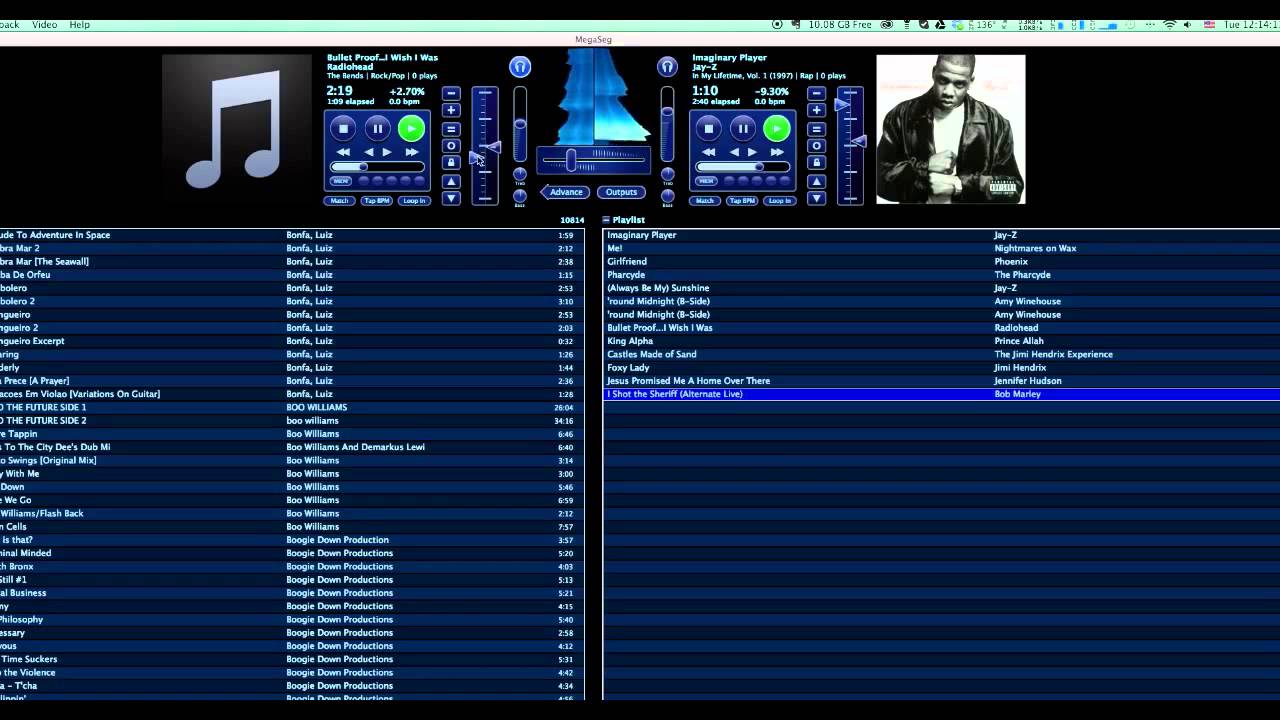This screenshot has width=1280, height=720.
Task: Click Match button under the Radiohead deck
Action: pyautogui.click(x=340, y=201)
